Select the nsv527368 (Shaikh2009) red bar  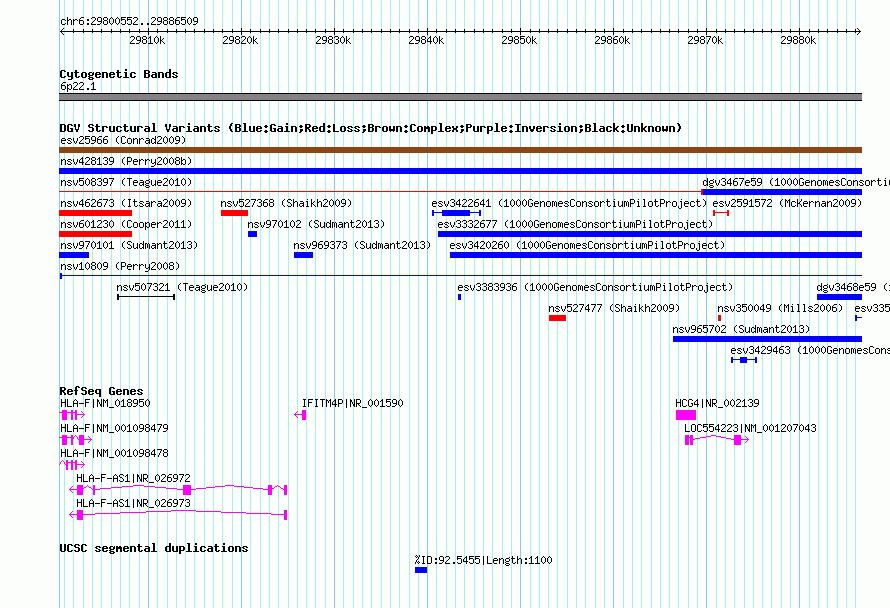(234, 213)
